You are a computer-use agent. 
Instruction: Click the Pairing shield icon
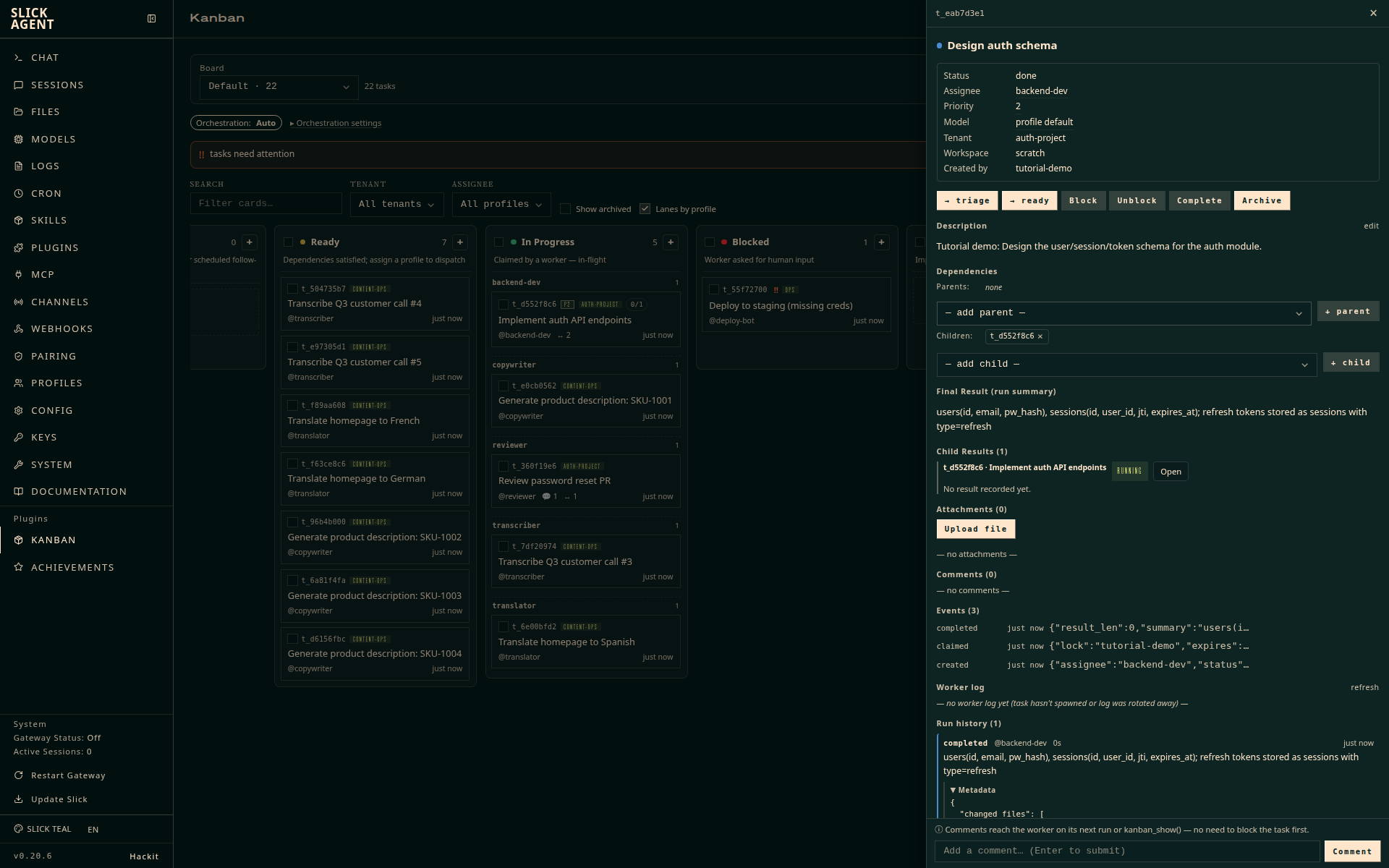point(19,356)
